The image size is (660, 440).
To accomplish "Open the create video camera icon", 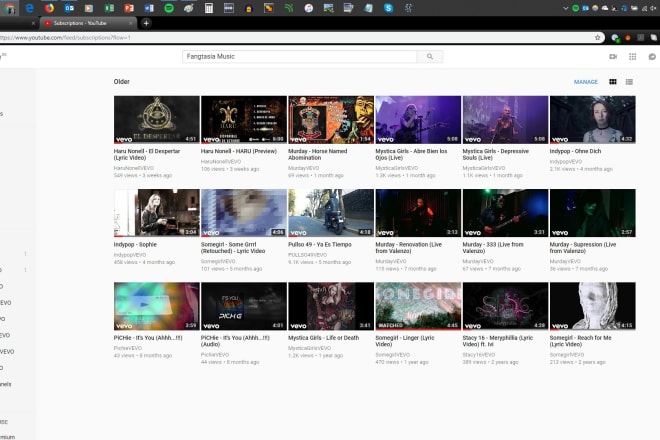I will click(x=613, y=57).
